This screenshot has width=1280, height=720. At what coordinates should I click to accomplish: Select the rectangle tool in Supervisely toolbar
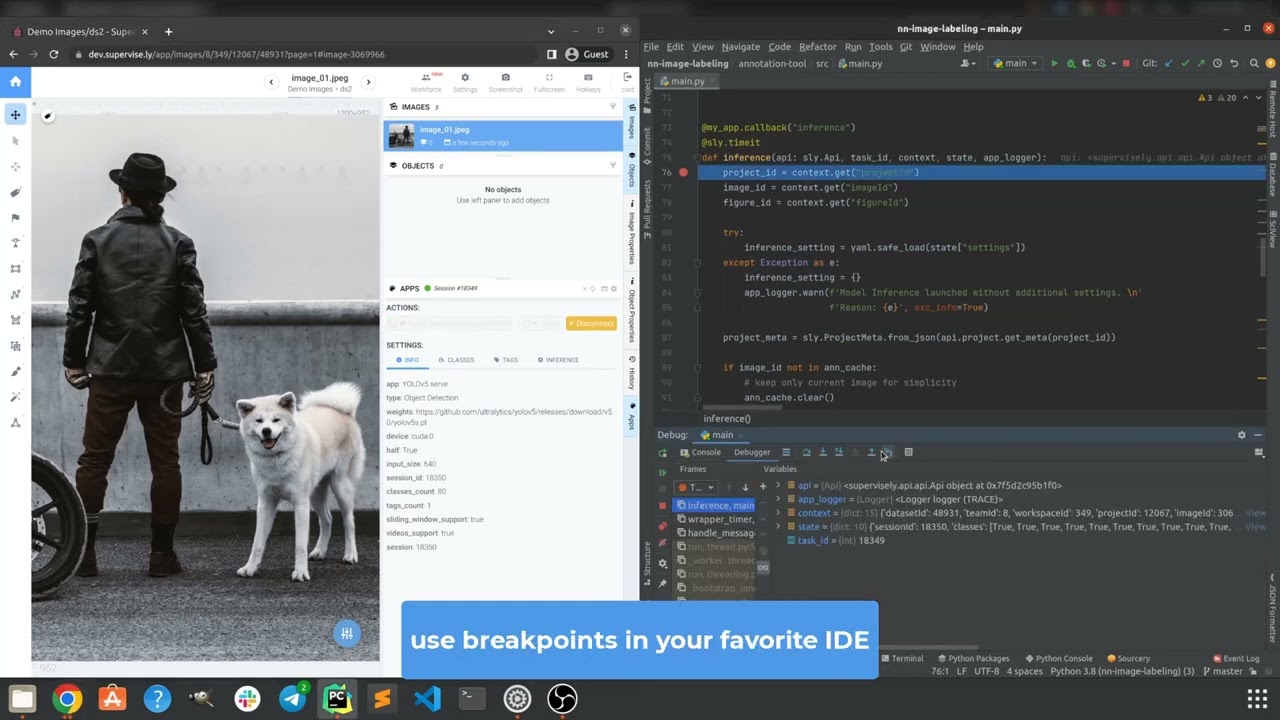click(x=15, y=269)
